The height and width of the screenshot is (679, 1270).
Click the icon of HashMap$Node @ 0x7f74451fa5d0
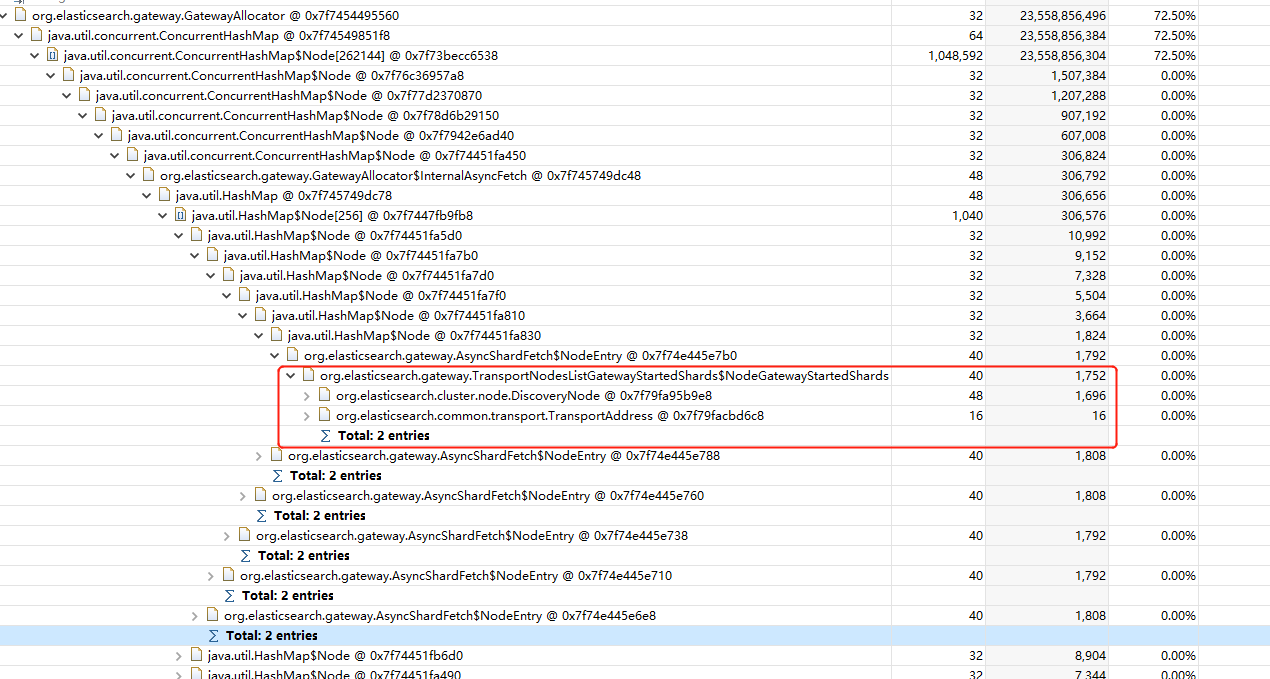[x=197, y=236]
